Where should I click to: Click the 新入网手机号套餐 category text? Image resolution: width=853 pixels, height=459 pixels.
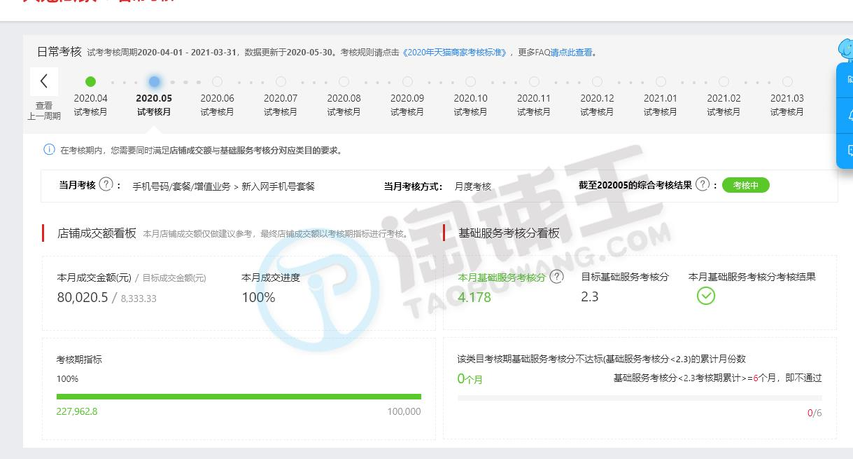pyautogui.click(x=277, y=186)
